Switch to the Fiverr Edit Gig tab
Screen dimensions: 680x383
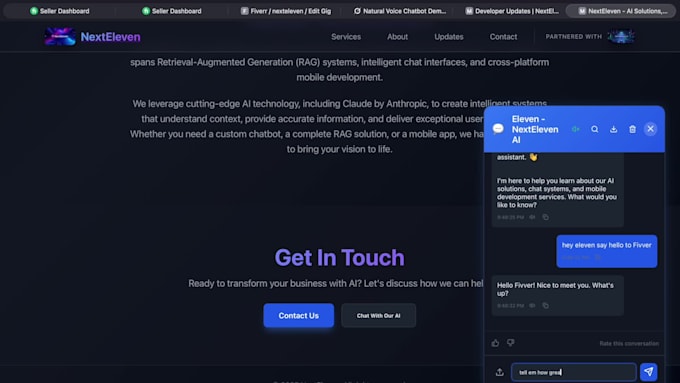pos(286,11)
